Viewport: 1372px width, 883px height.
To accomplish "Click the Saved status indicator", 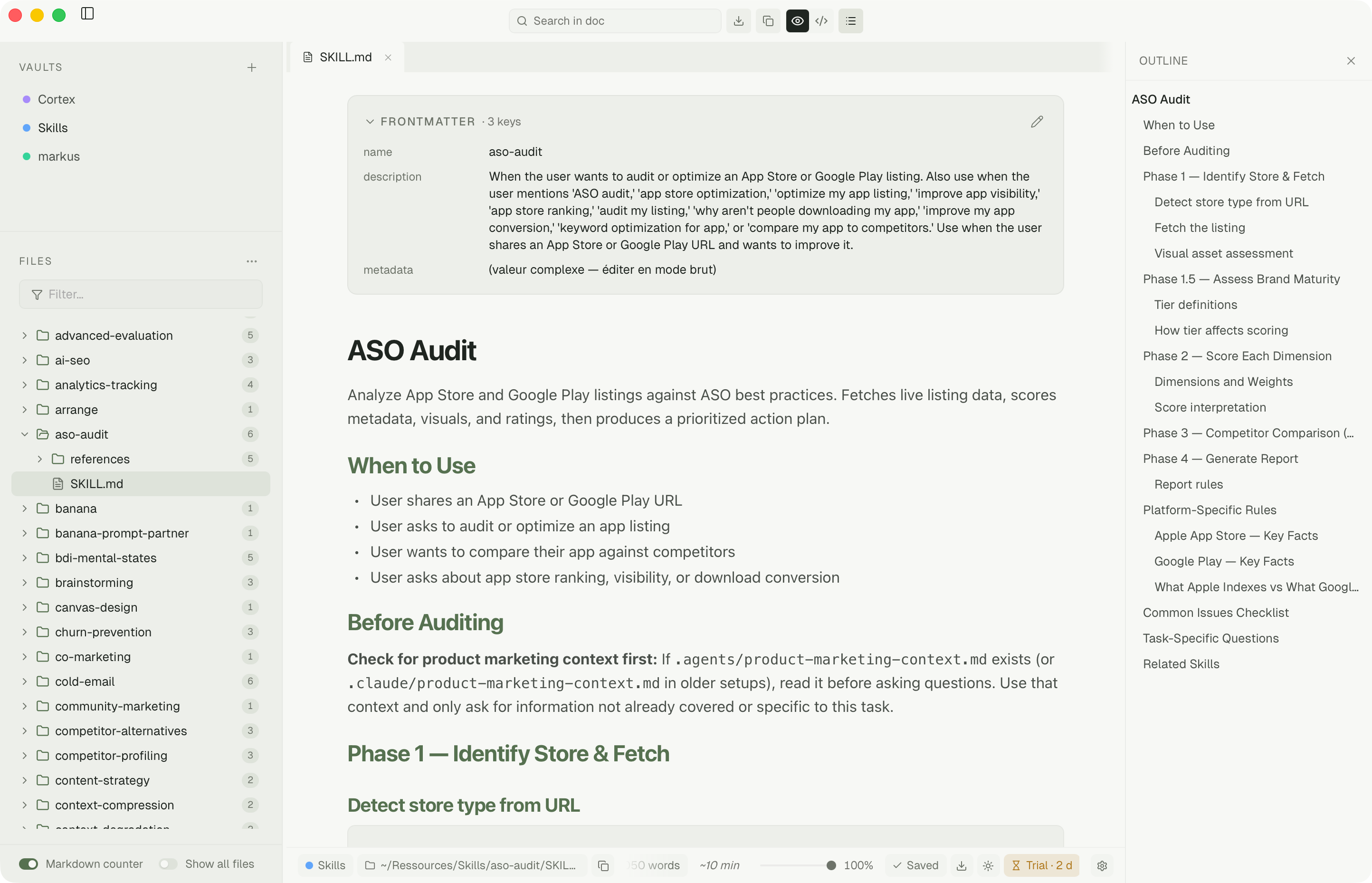I will coord(915,865).
